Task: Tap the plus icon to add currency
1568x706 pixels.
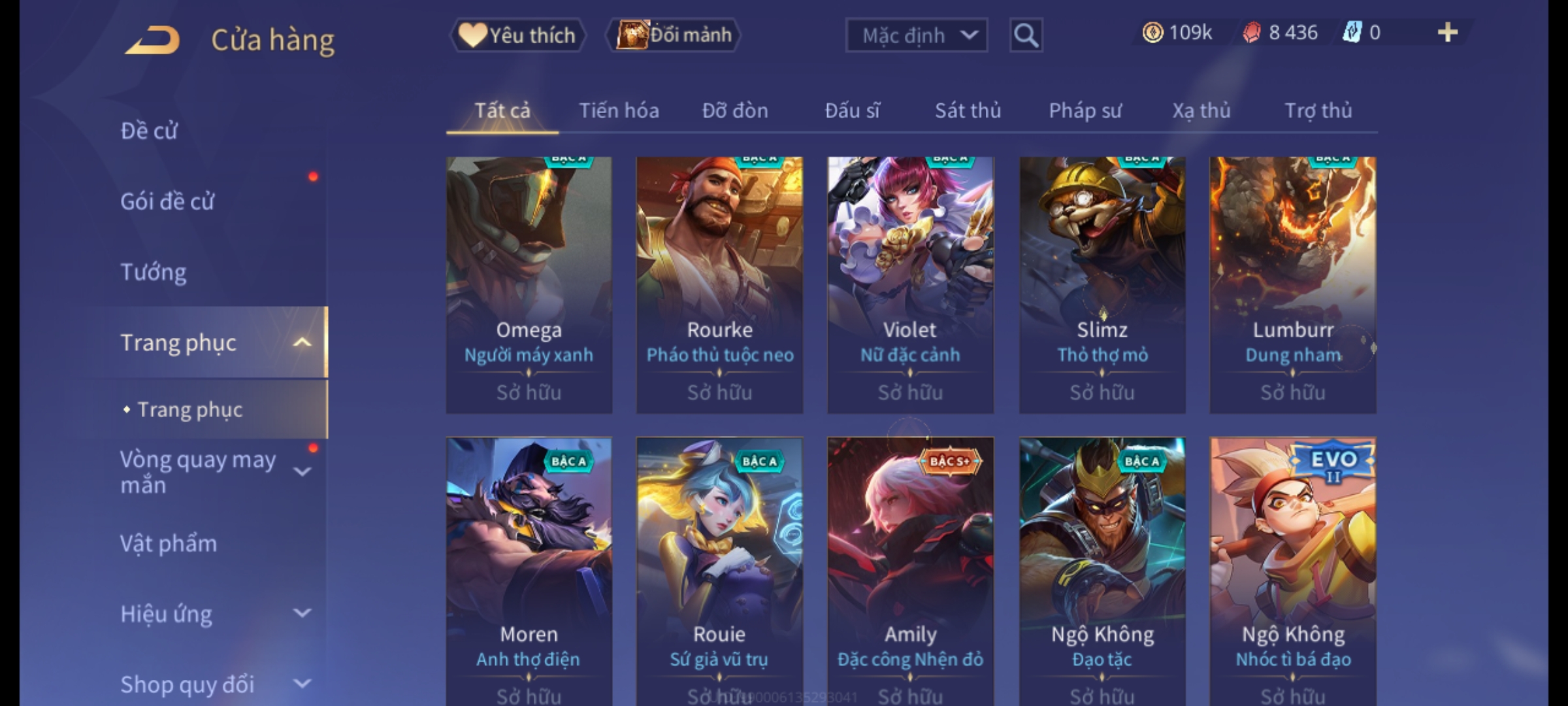Action: click(x=1448, y=33)
